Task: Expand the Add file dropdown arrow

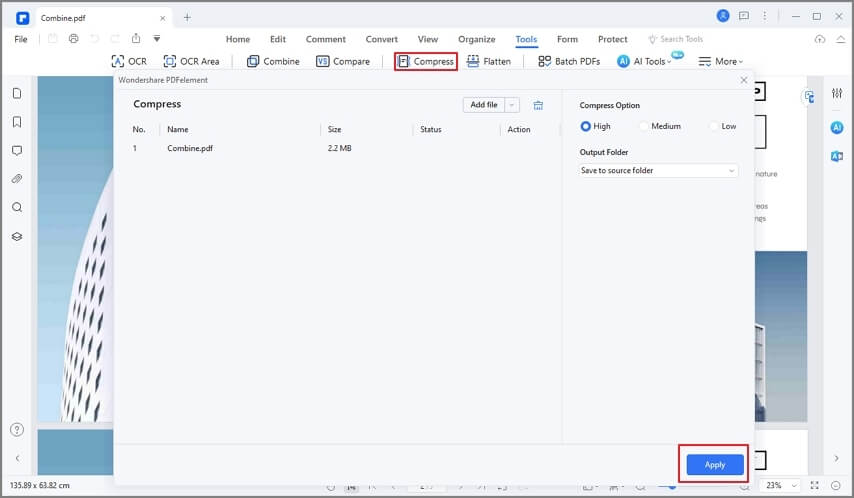Action: pyautogui.click(x=512, y=105)
